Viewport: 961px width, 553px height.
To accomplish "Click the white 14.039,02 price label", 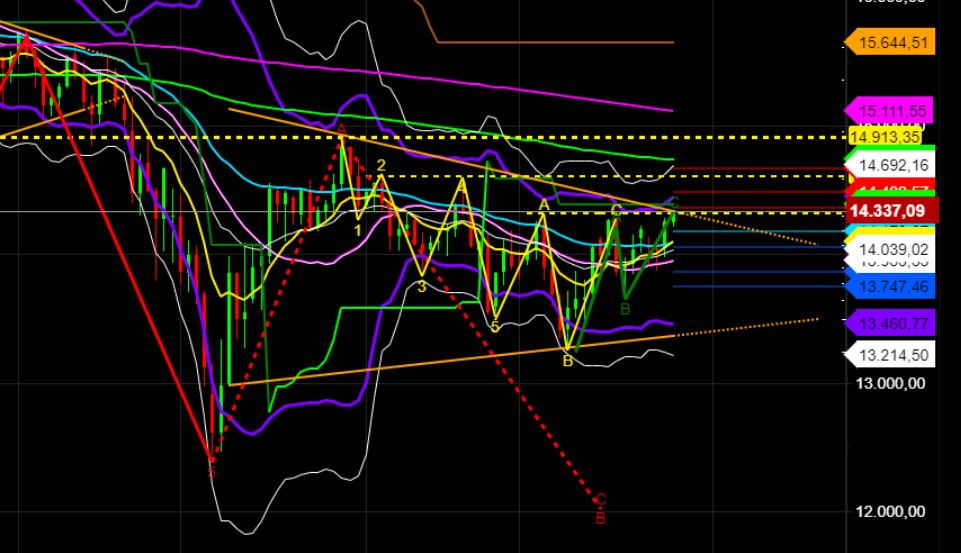I will coord(890,250).
